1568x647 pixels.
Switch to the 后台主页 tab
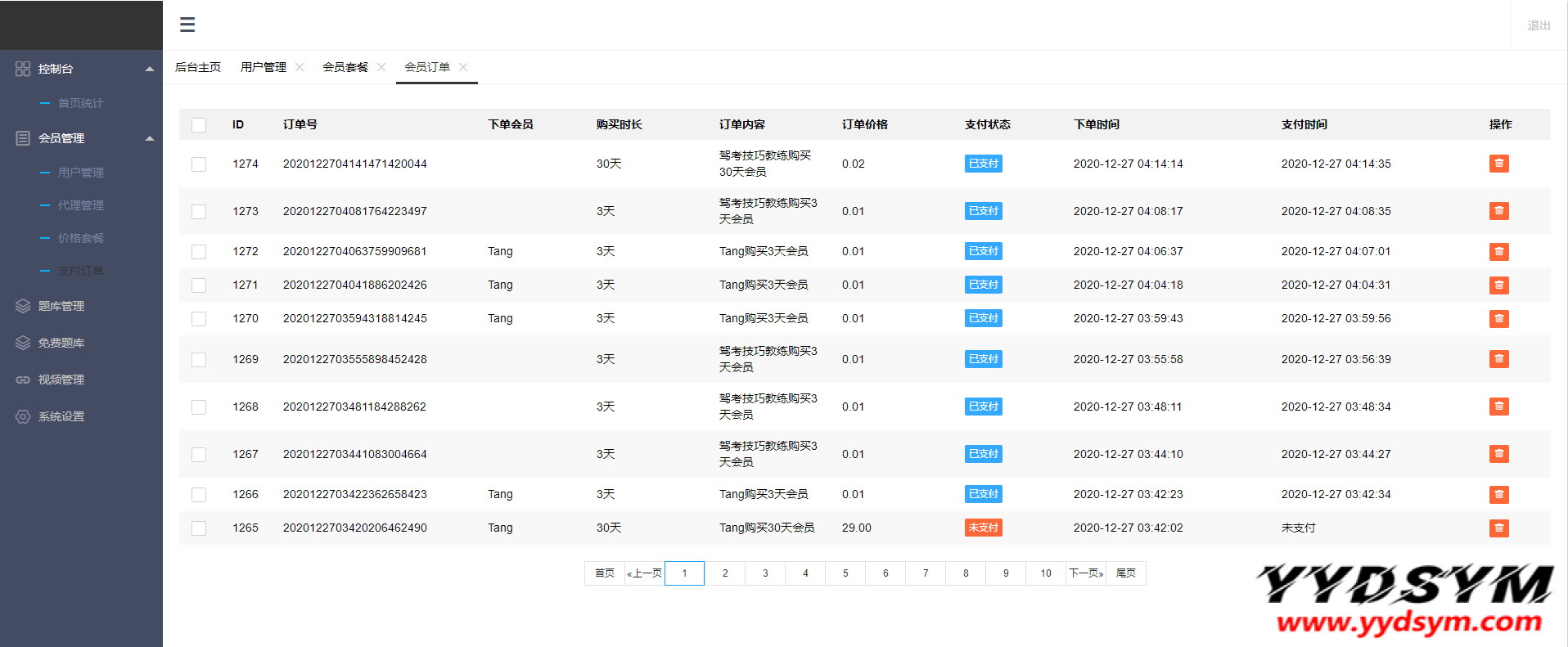(x=198, y=67)
